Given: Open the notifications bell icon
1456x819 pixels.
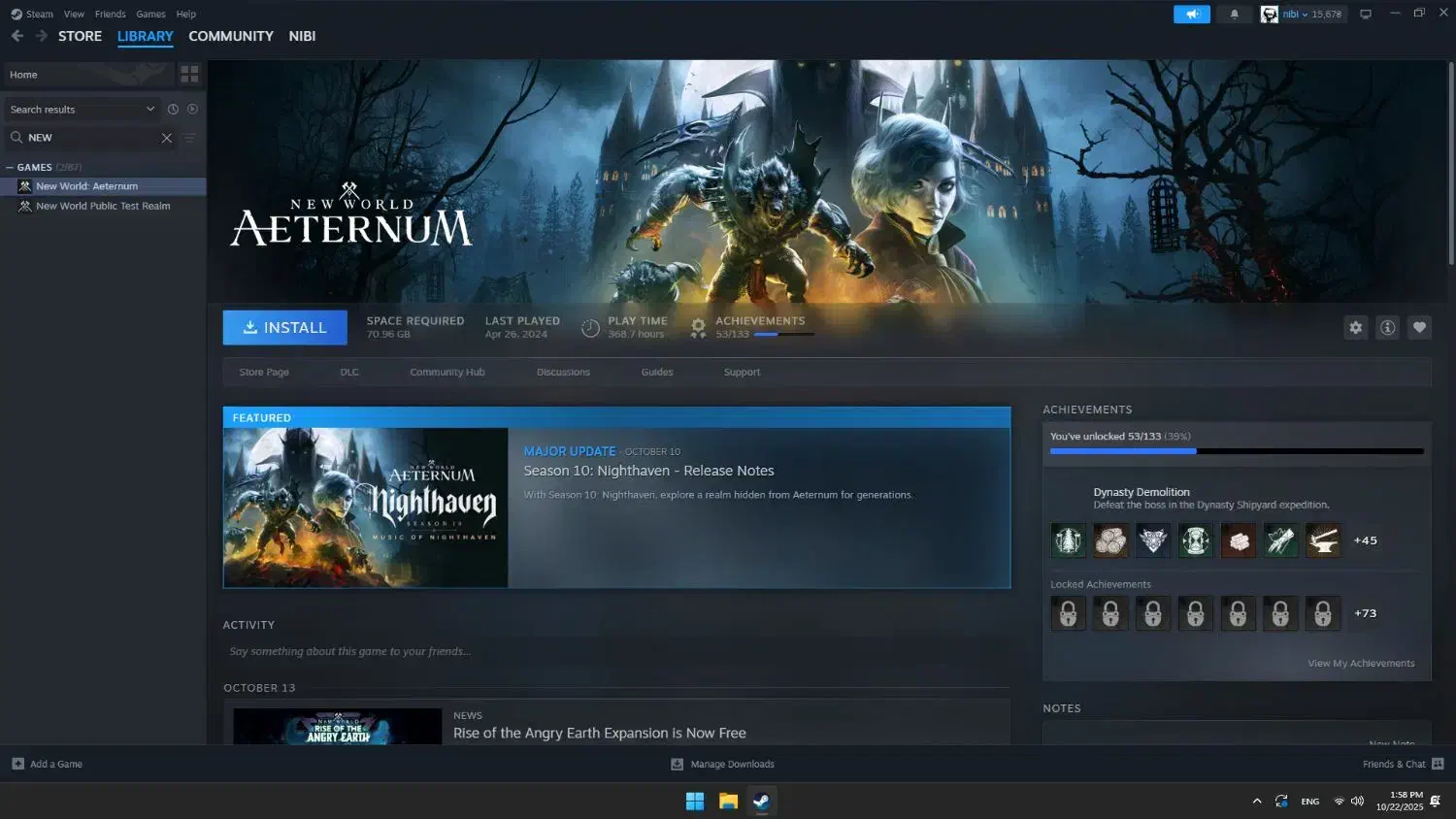Looking at the screenshot, I should click(1234, 15).
